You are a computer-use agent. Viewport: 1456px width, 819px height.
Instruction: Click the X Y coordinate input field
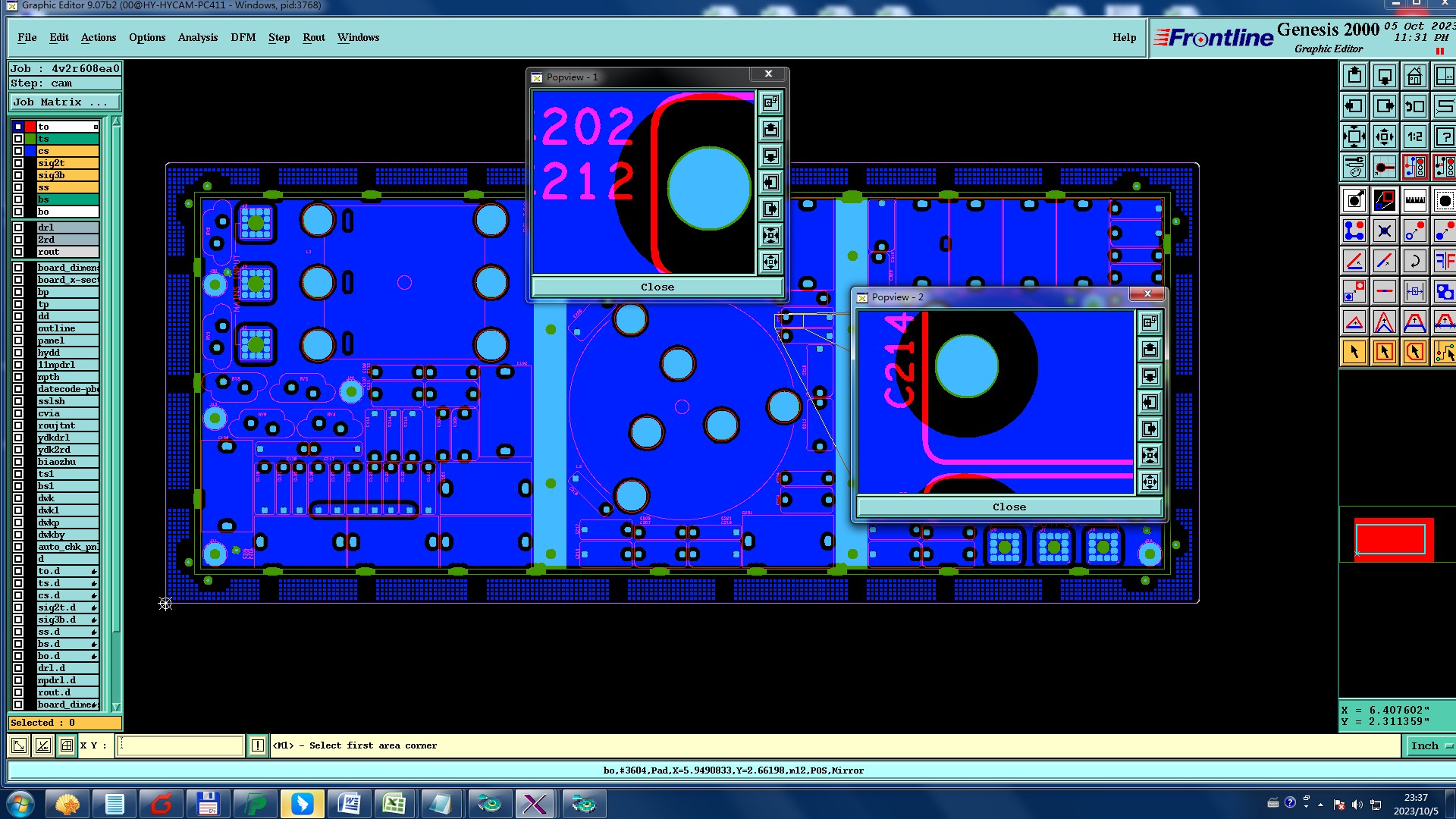tap(181, 746)
